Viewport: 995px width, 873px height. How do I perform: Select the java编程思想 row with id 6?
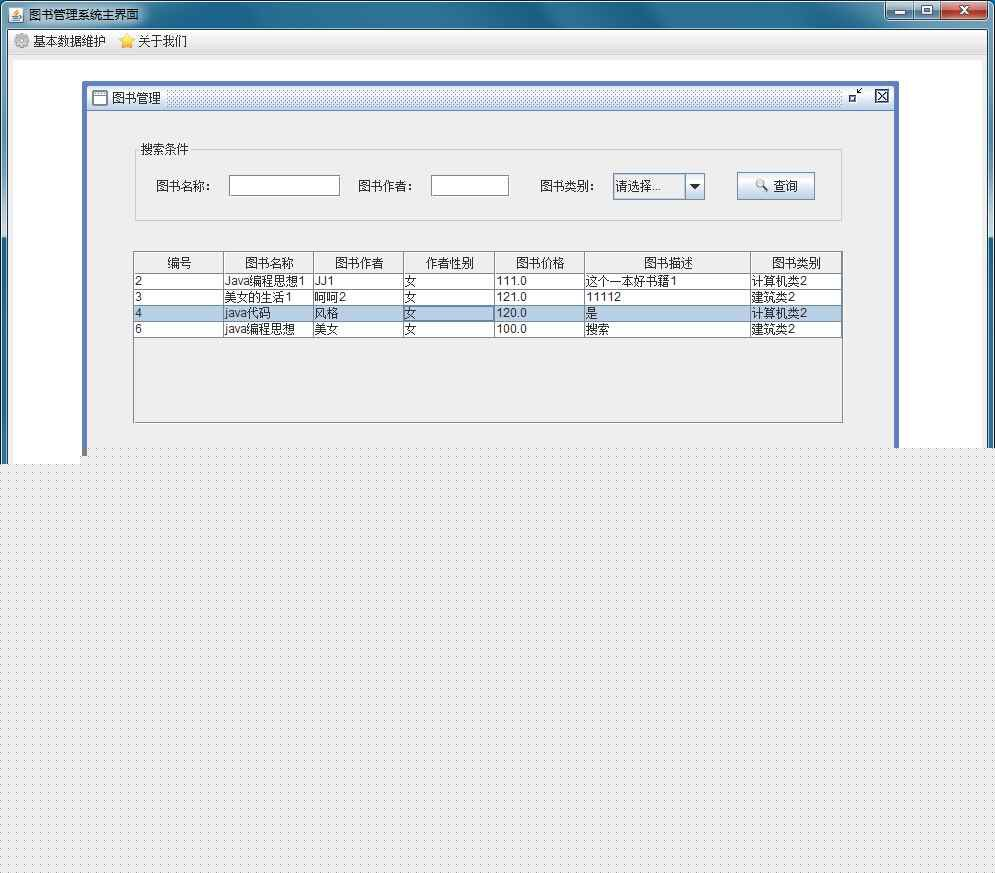(x=487, y=329)
